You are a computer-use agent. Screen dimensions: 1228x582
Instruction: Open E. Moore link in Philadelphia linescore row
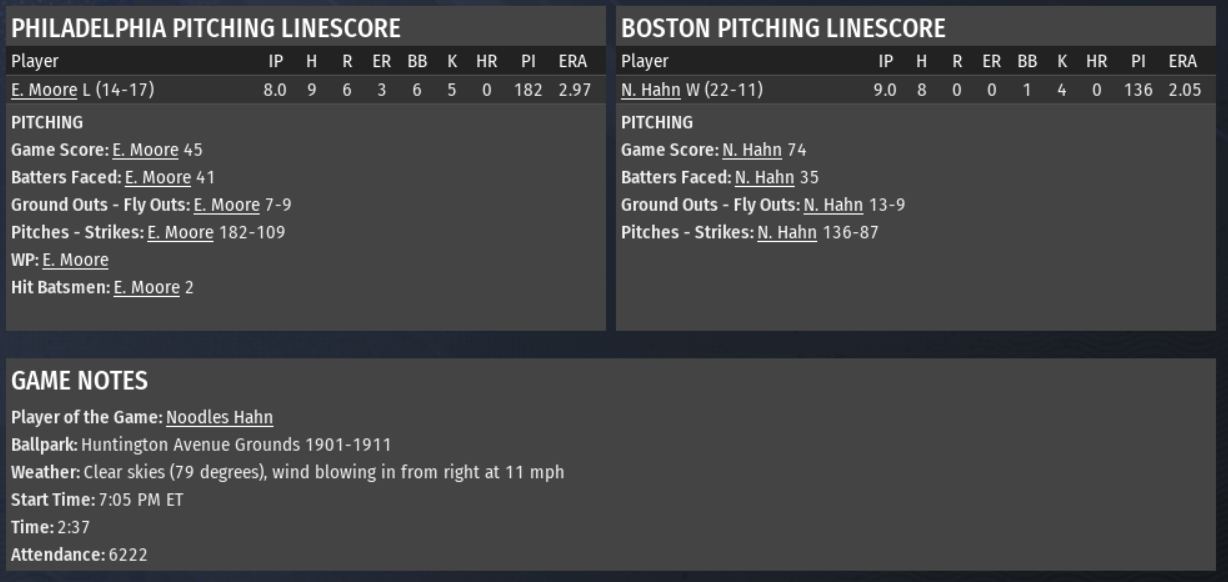[44, 90]
